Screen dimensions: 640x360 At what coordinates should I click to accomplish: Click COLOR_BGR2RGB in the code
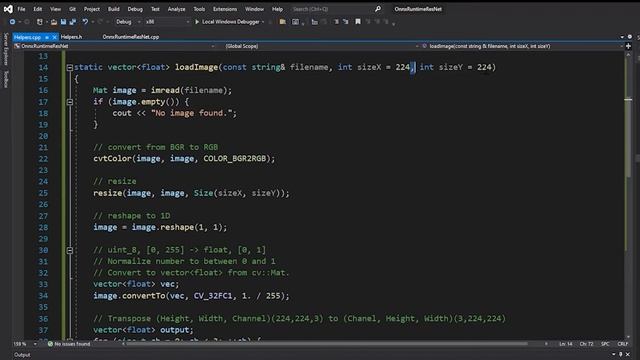click(235, 159)
